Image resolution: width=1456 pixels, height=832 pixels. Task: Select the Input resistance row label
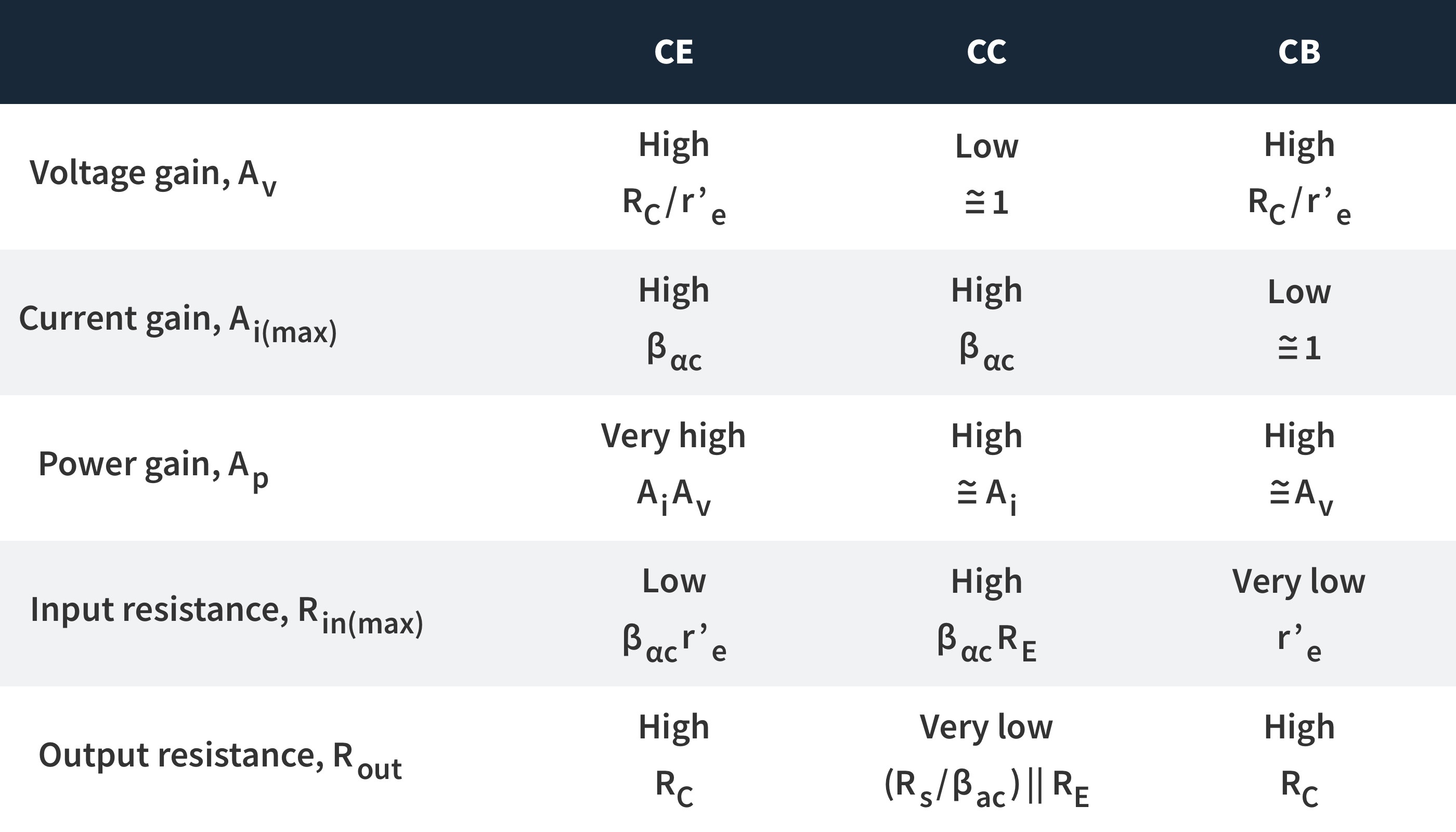pyautogui.click(x=227, y=614)
